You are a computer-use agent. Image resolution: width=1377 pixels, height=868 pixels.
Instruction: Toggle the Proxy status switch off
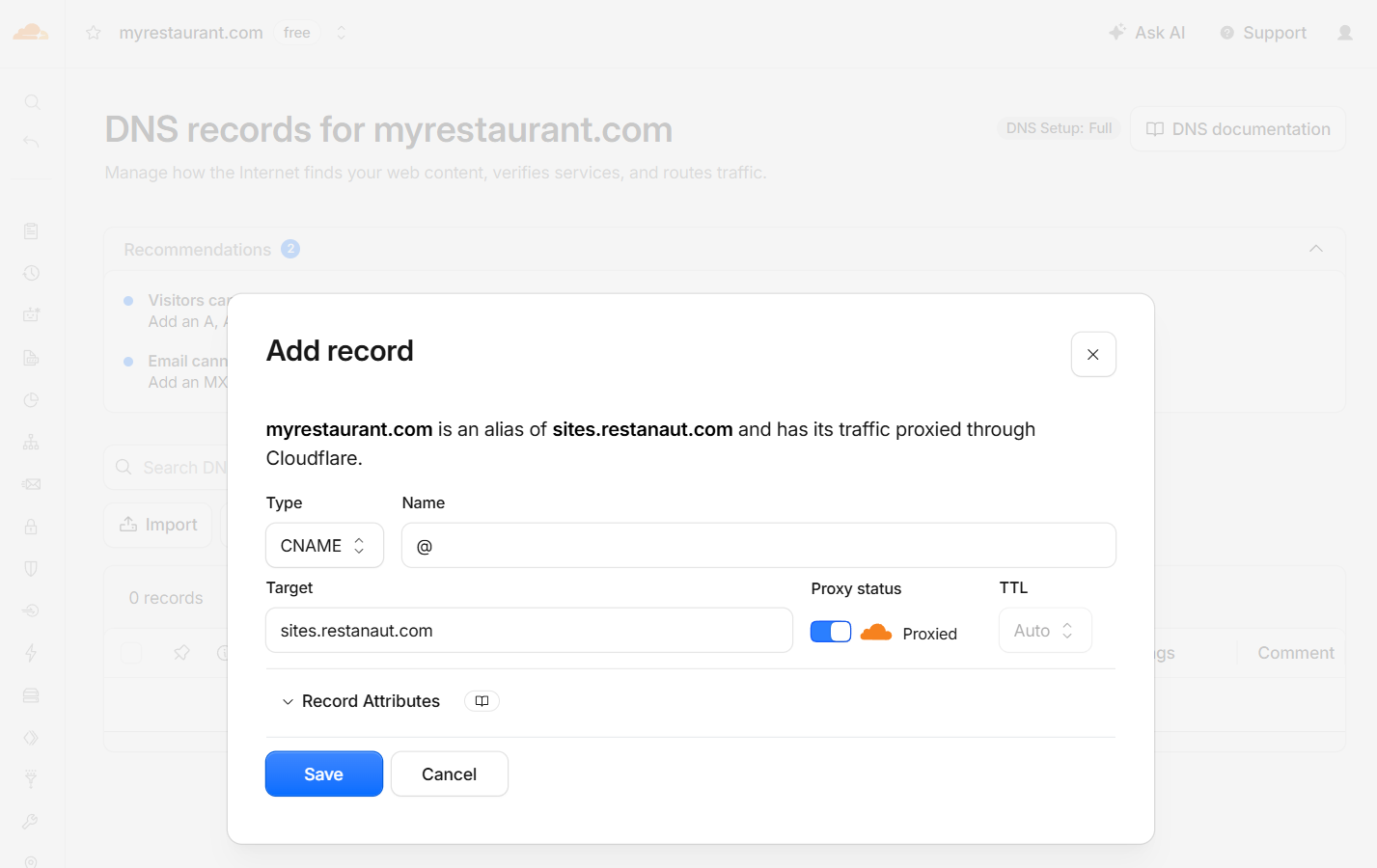tap(831, 632)
